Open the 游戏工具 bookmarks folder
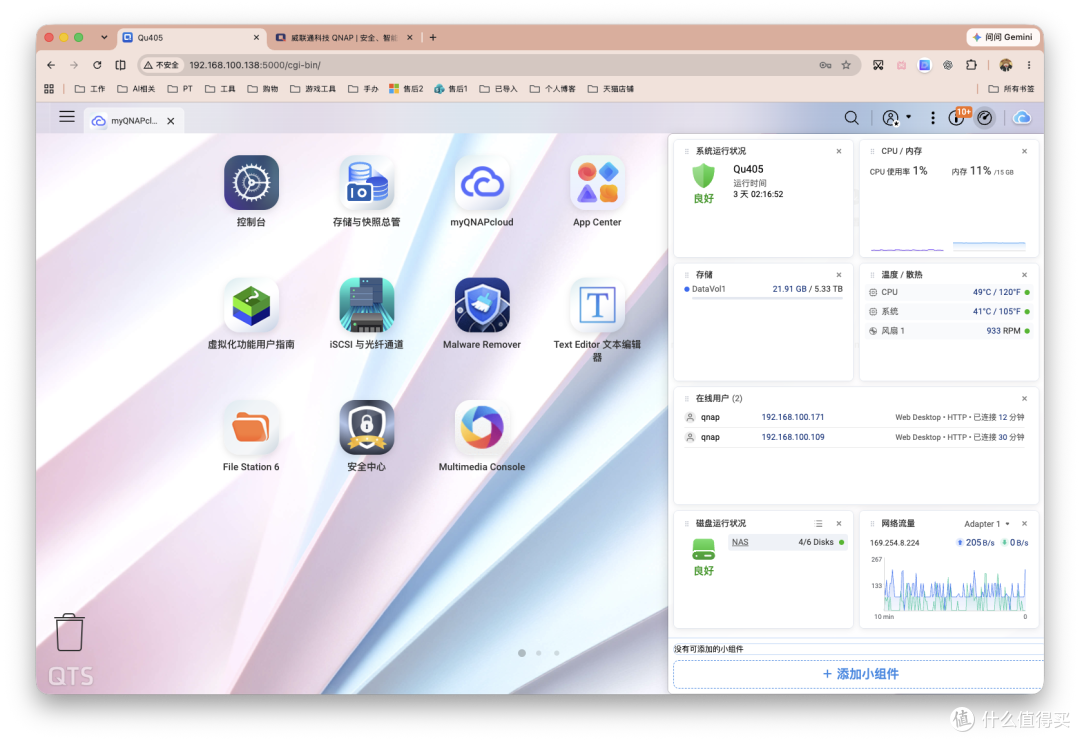Viewport: 1080px width, 742px height. 313,89
